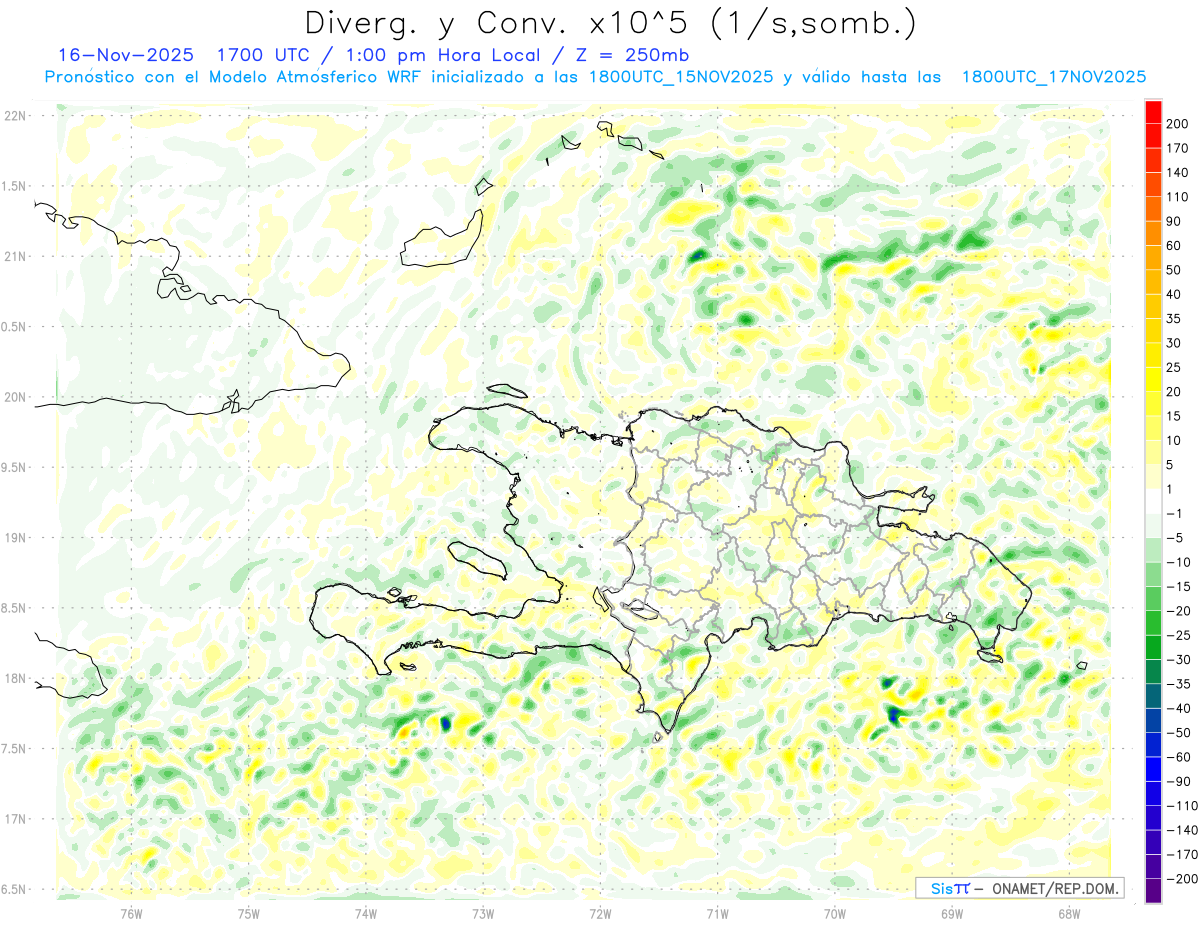1200x927 pixels.
Task: Click the "75W" longitude label
Action: click(249, 914)
